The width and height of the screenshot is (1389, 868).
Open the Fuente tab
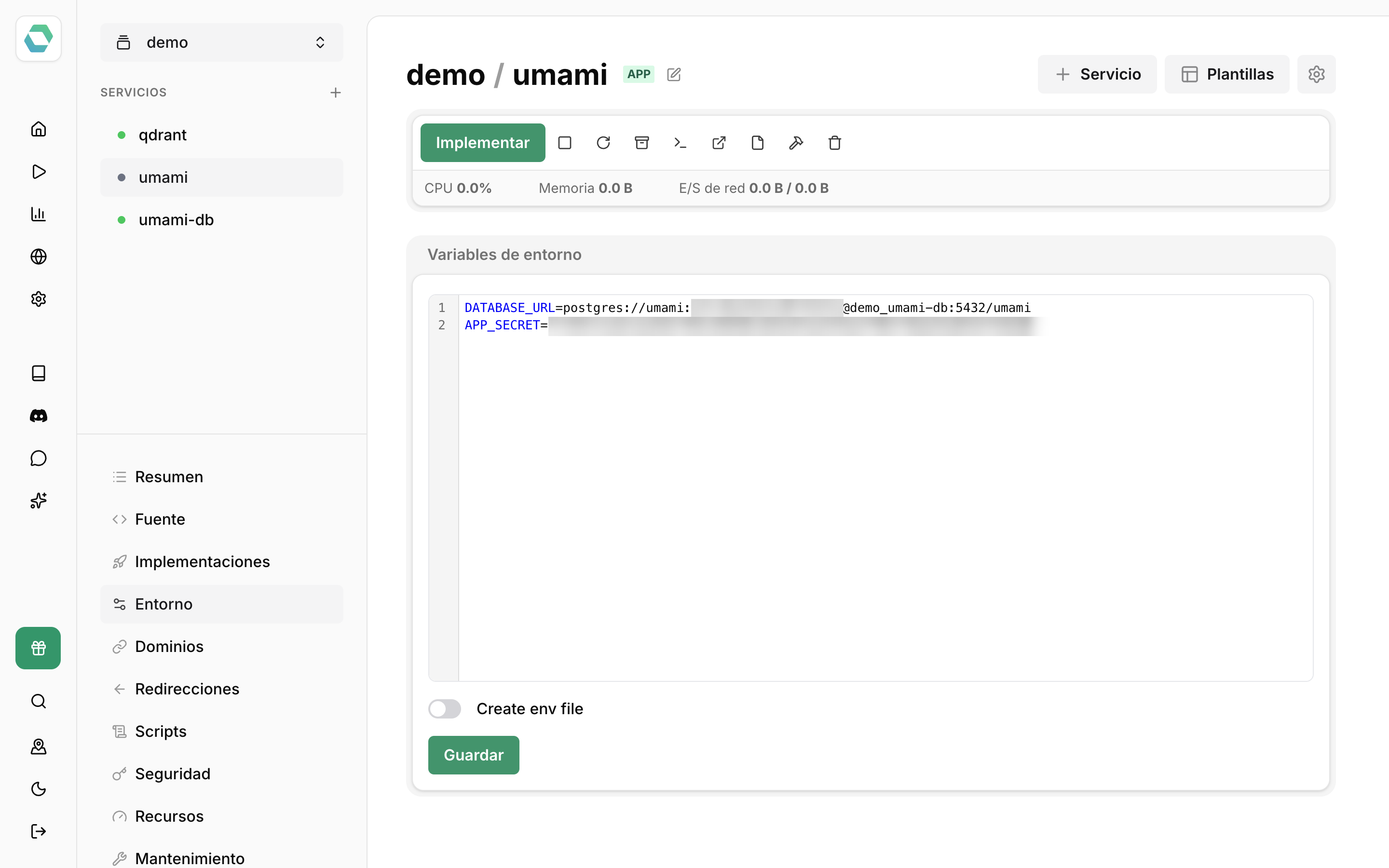coord(221,519)
